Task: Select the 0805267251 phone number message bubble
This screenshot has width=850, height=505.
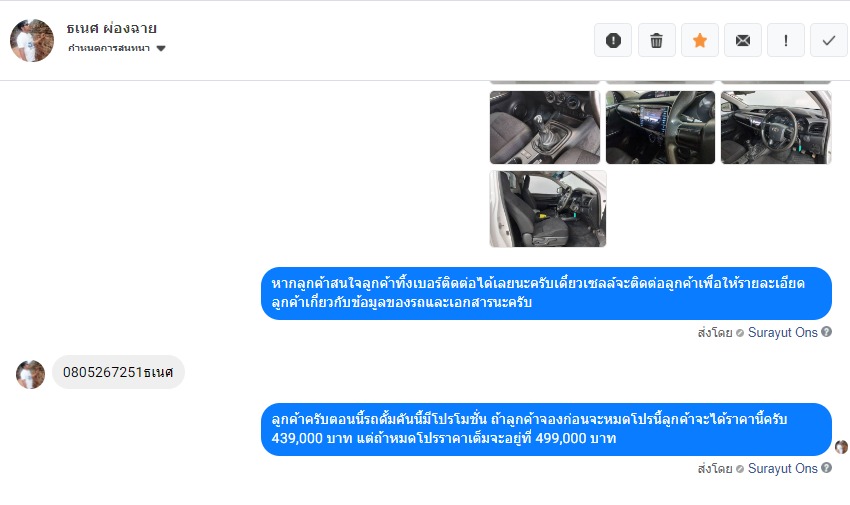Action: [118, 372]
